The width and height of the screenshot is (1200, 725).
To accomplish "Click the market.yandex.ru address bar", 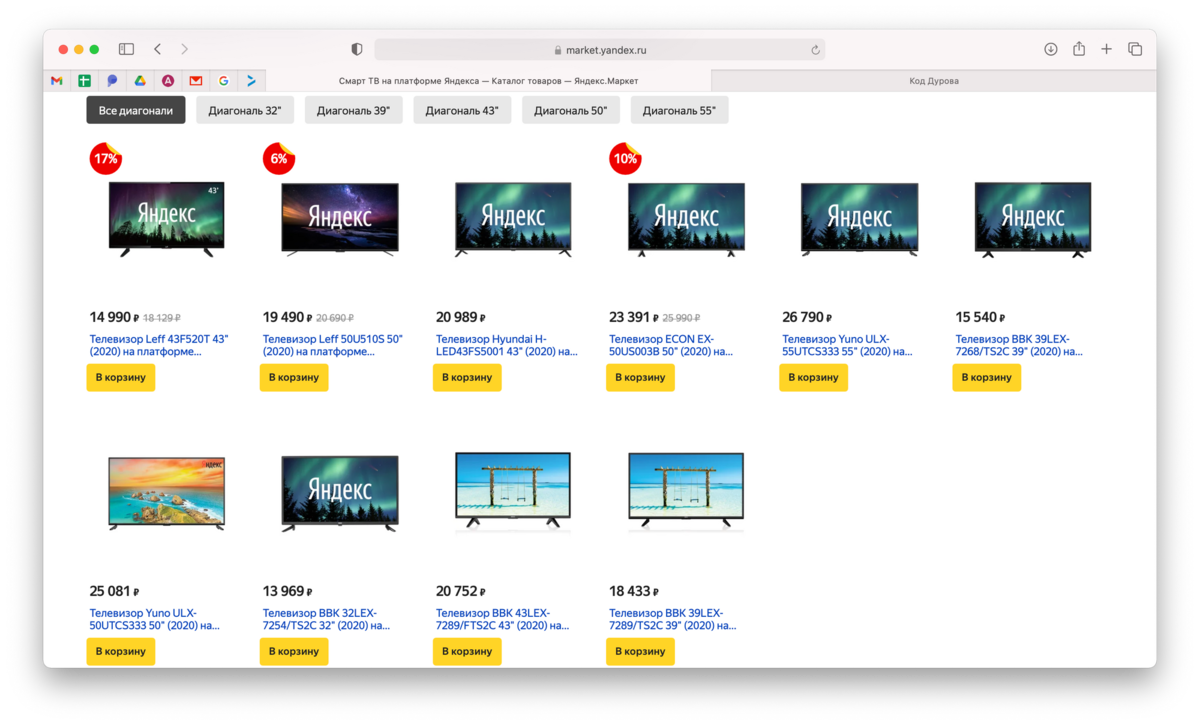I will 600,50.
